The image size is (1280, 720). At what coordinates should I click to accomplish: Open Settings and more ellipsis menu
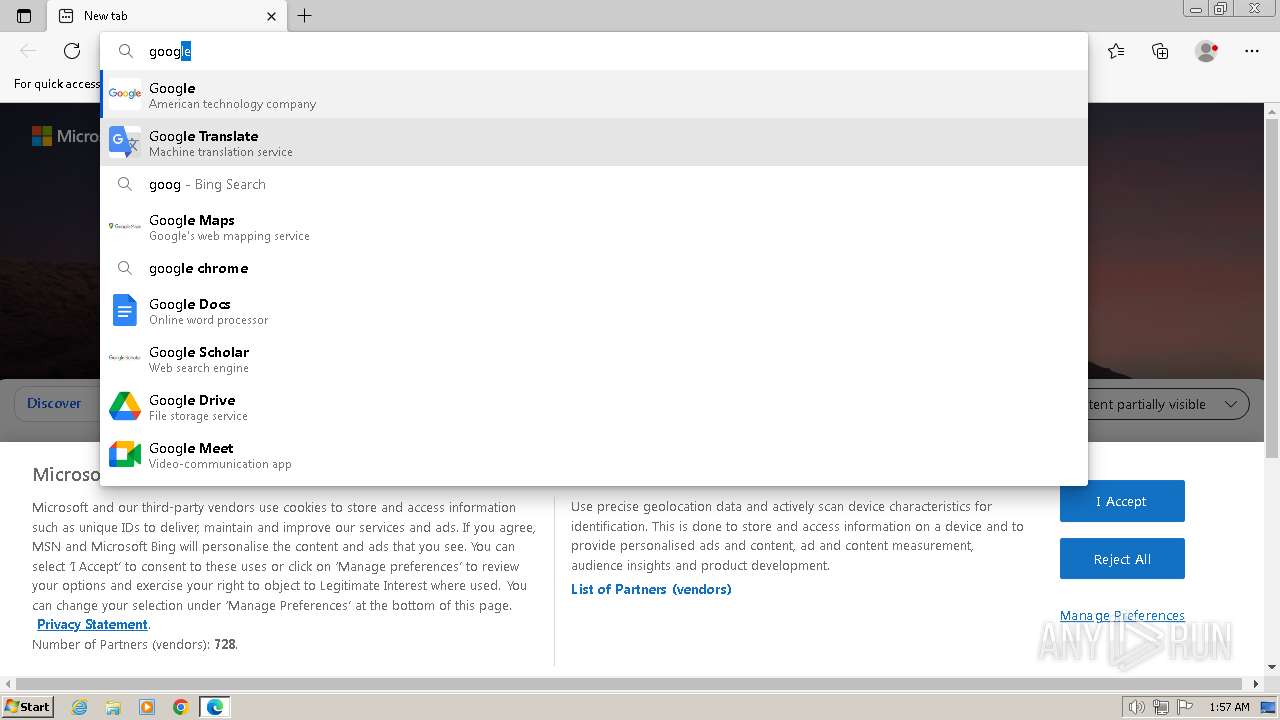tap(1252, 51)
